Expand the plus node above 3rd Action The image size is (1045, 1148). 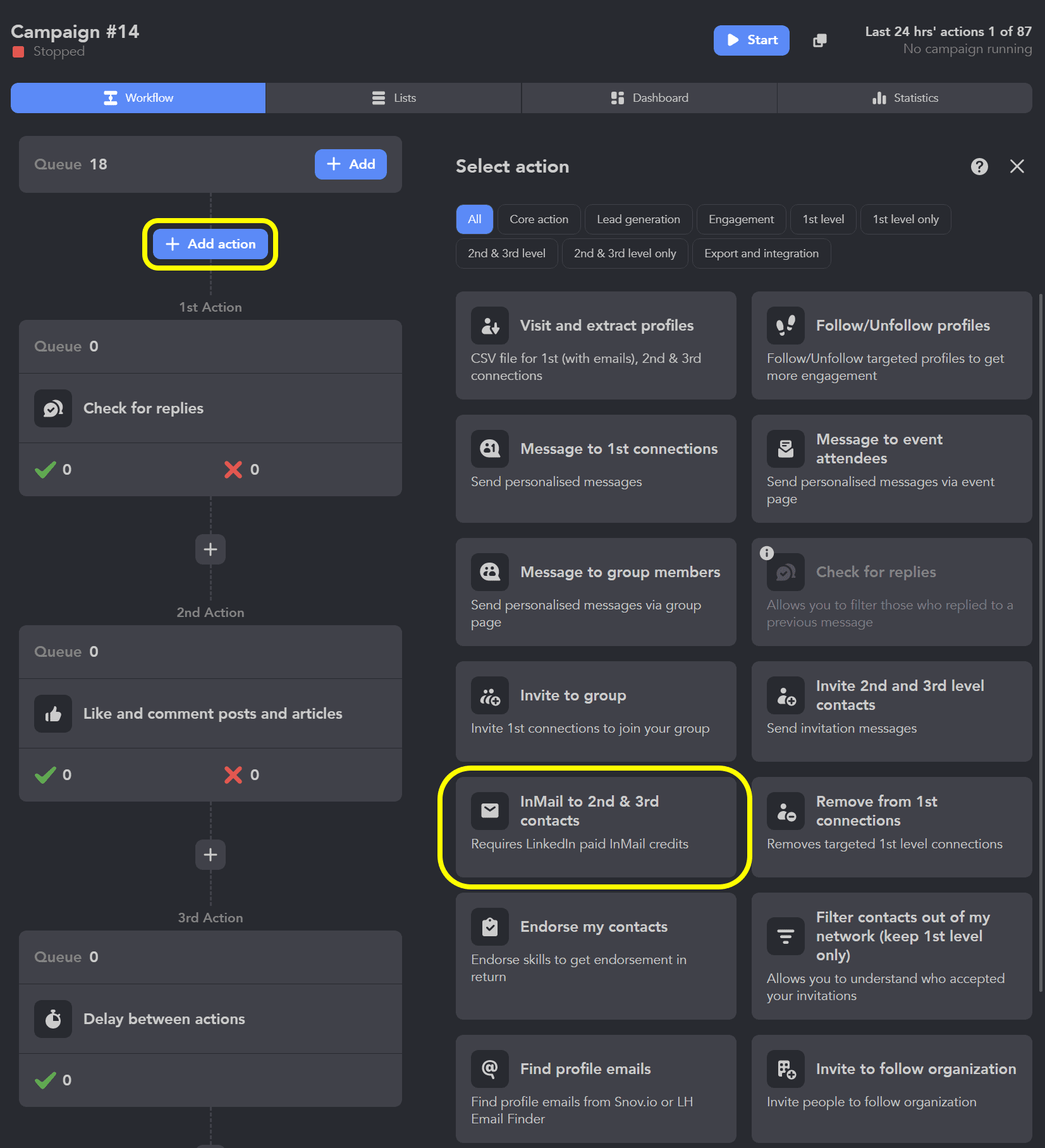pos(210,855)
